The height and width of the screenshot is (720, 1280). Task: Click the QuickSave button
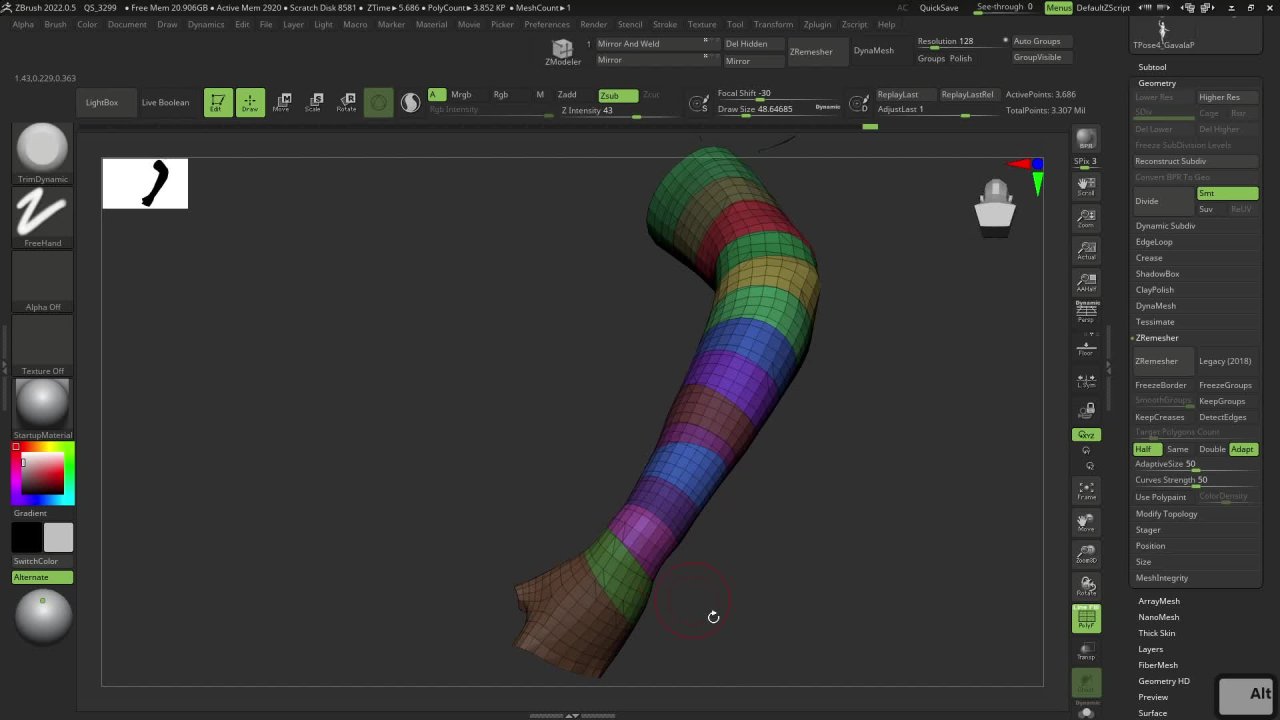click(939, 8)
